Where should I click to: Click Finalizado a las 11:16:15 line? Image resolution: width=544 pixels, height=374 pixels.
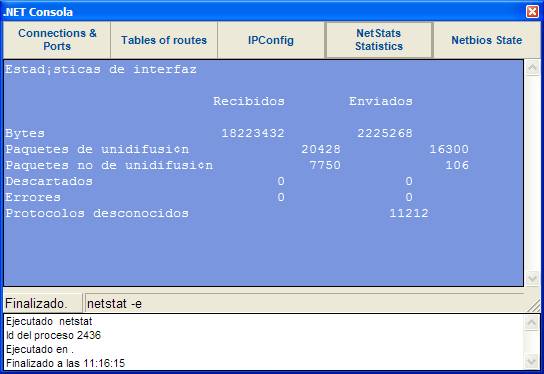pos(65,363)
